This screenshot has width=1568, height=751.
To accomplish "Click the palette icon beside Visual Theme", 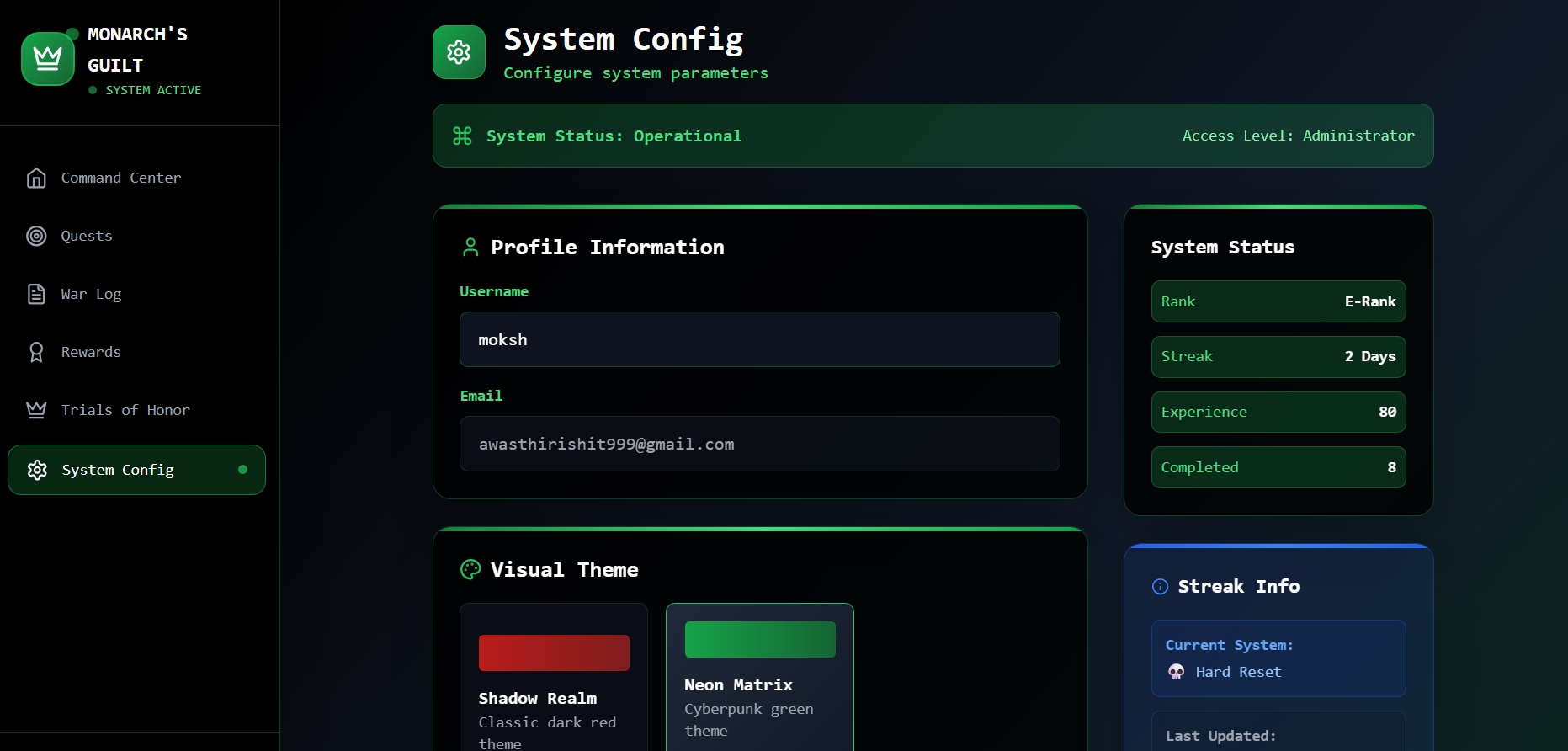I will 470,569.
